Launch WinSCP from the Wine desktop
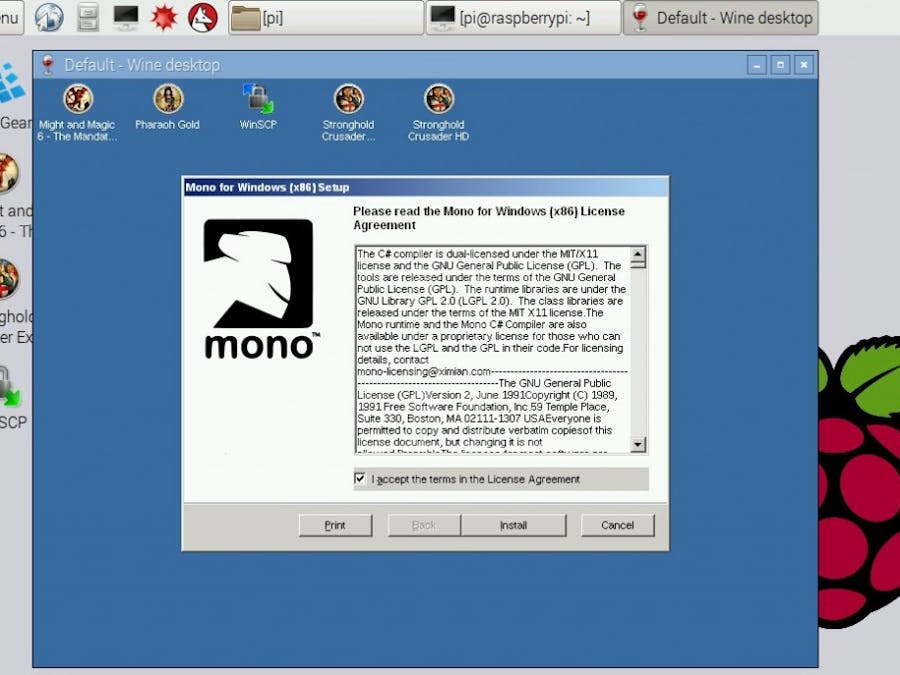Image resolution: width=900 pixels, height=675 pixels. 258,100
